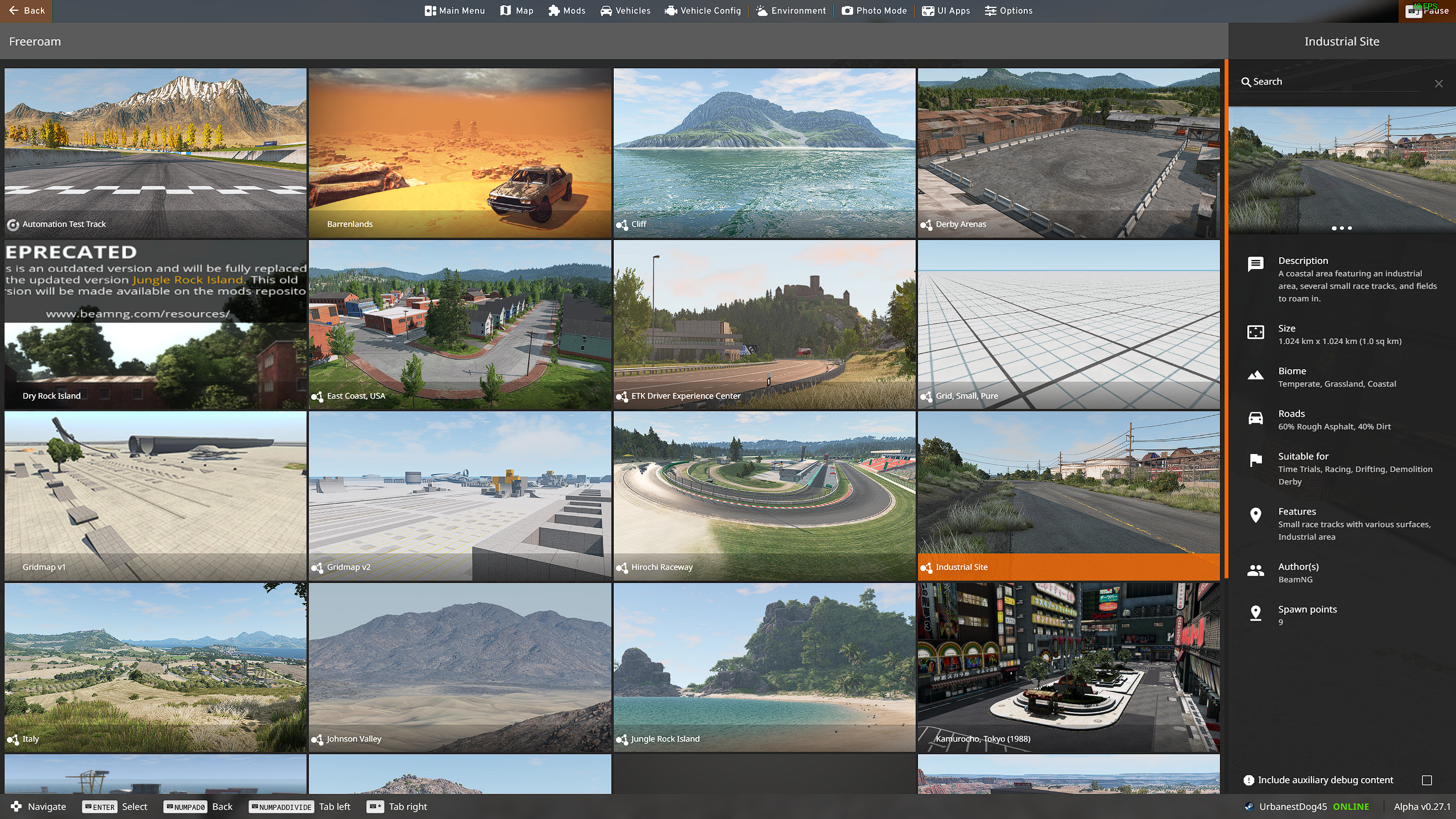Select Hirochi Raceway level
Screen dimensions: 1456x819
pos(764,496)
